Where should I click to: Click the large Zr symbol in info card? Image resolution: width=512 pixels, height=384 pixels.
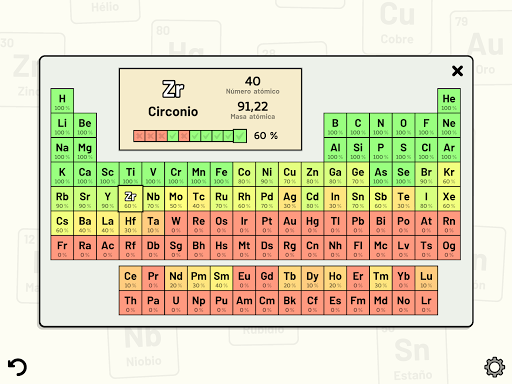coord(173,89)
